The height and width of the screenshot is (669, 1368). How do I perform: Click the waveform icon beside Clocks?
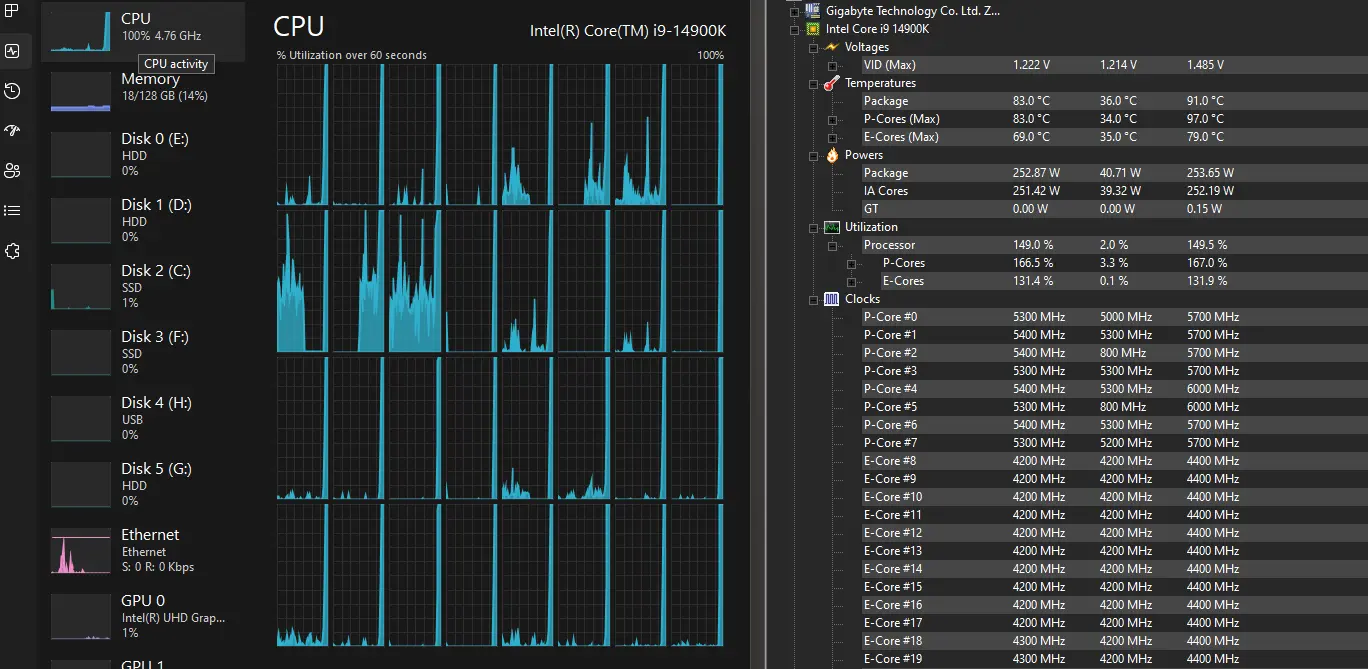832,299
